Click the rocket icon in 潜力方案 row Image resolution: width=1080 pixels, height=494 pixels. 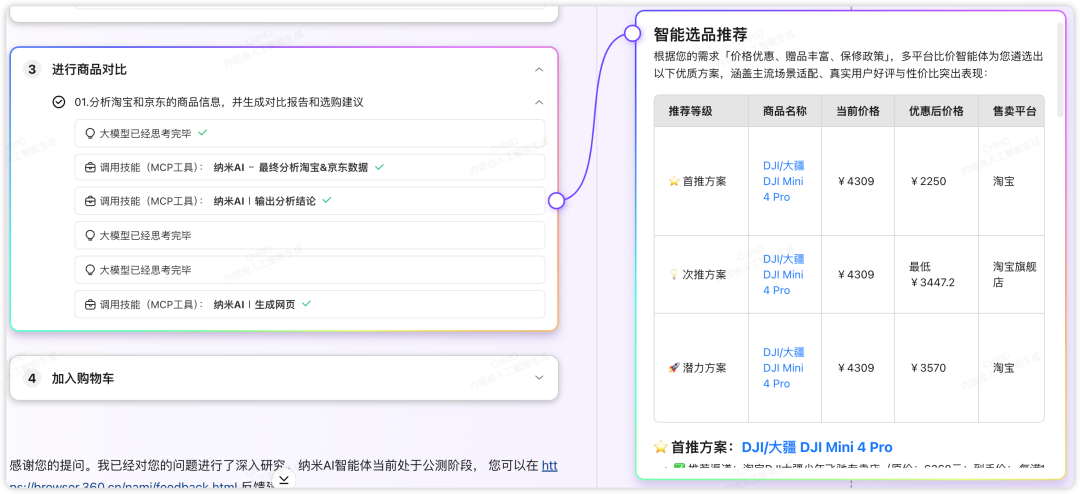pyautogui.click(x=674, y=367)
